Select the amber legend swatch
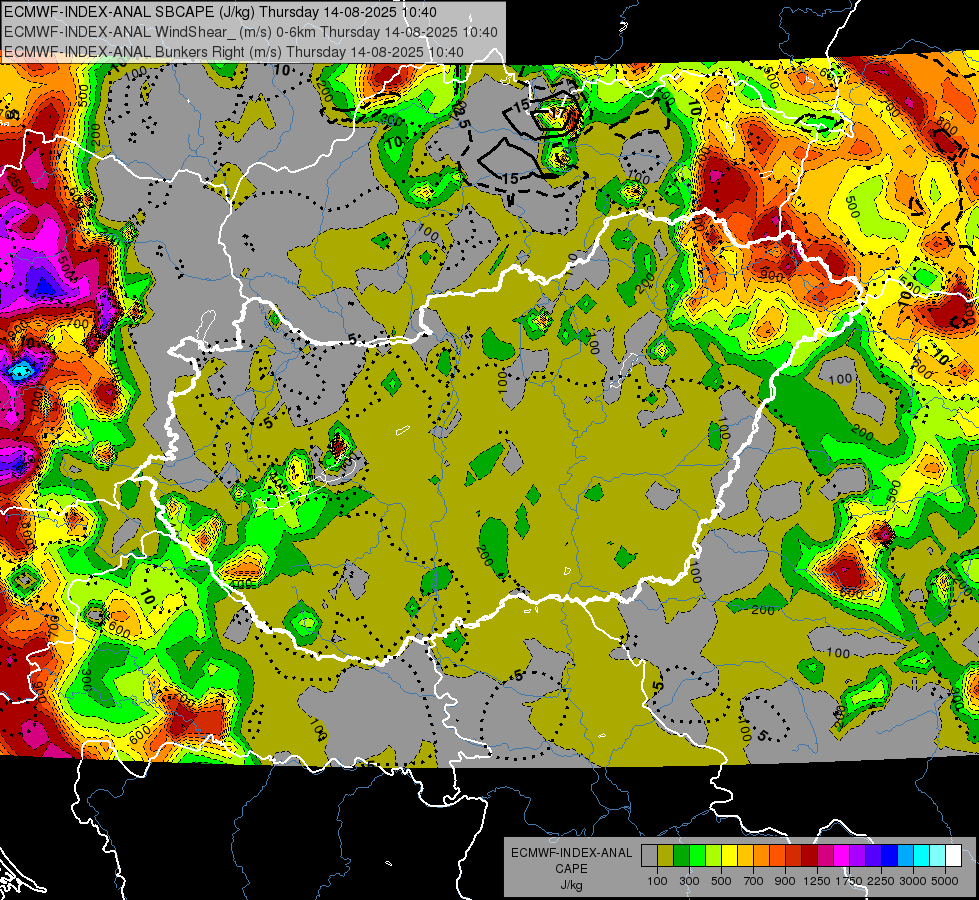The image size is (979, 900). [745, 856]
